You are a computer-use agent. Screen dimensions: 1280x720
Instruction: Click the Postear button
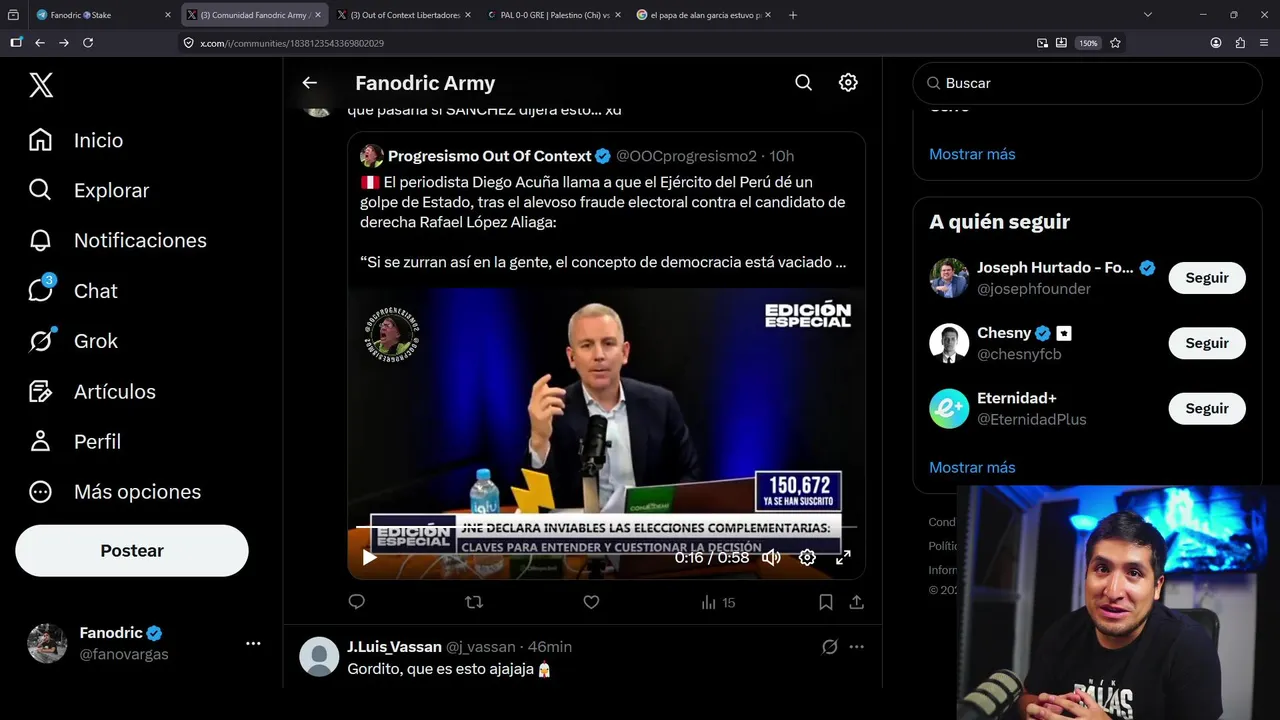[132, 551]
